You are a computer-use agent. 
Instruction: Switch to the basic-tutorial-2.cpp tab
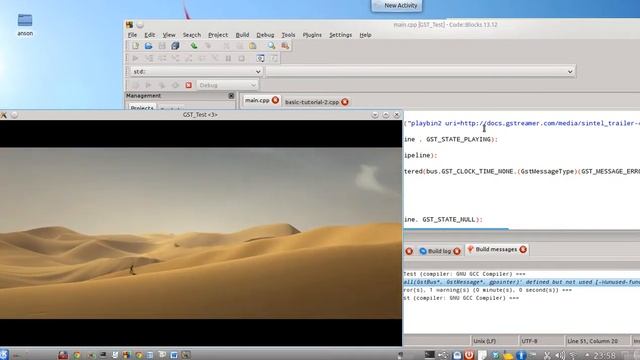tap(312, 102)
